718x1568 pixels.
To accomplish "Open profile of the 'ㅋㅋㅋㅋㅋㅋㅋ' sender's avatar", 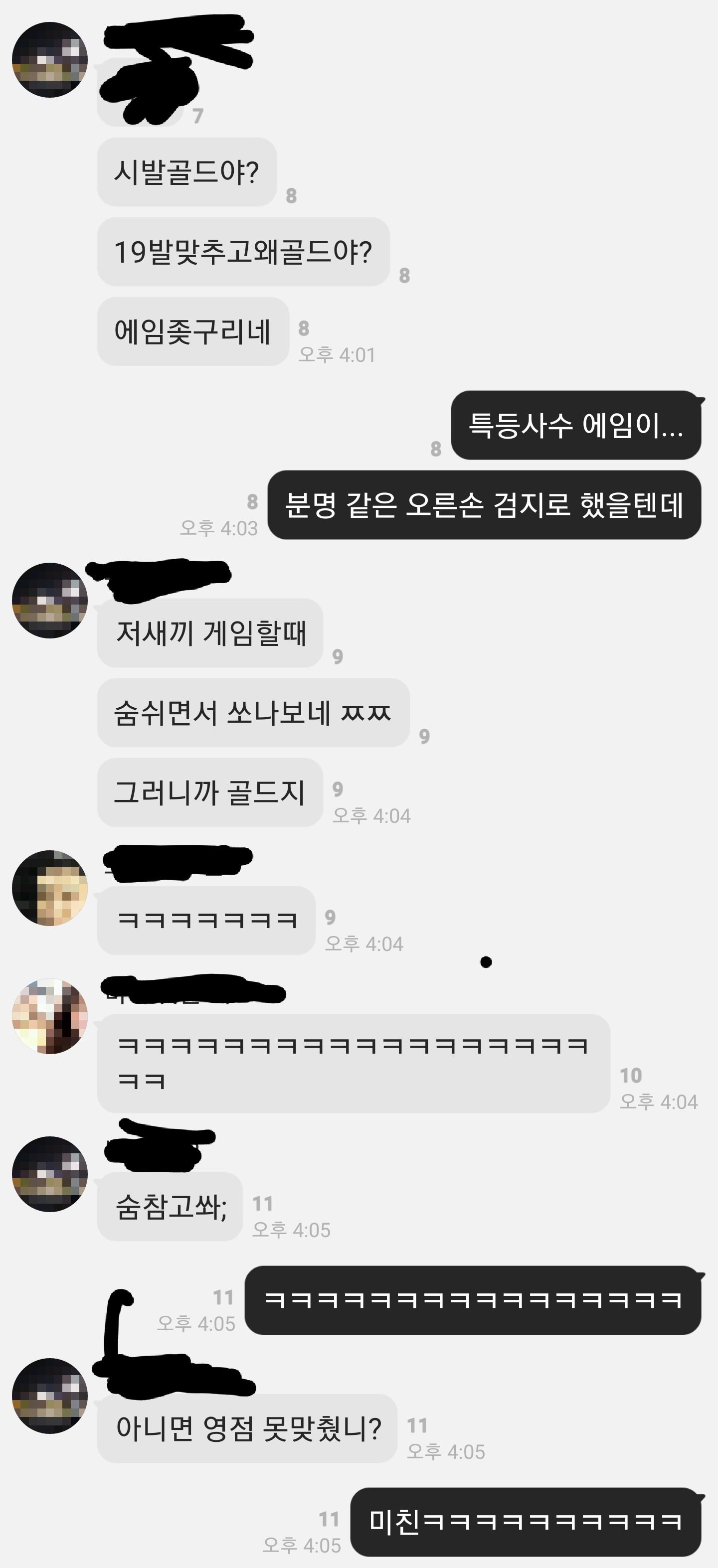I will tap(50, 888).
